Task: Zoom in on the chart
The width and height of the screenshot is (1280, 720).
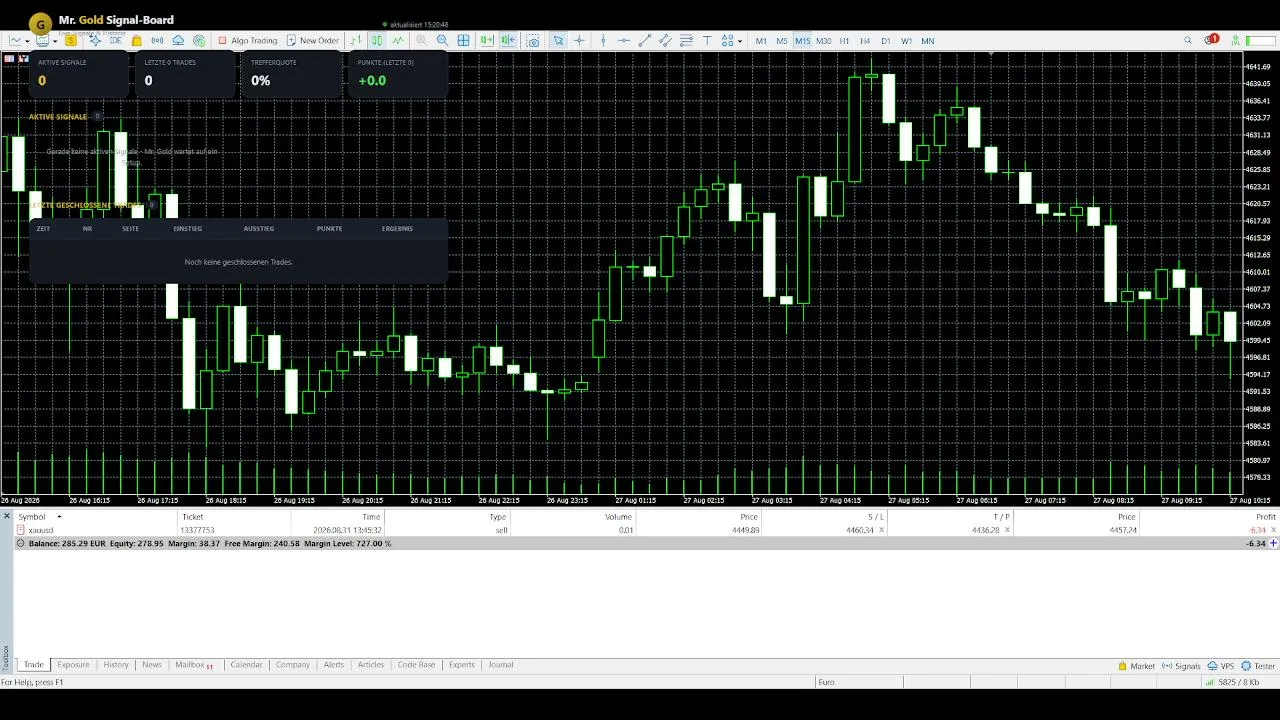Action: [421, 40]
